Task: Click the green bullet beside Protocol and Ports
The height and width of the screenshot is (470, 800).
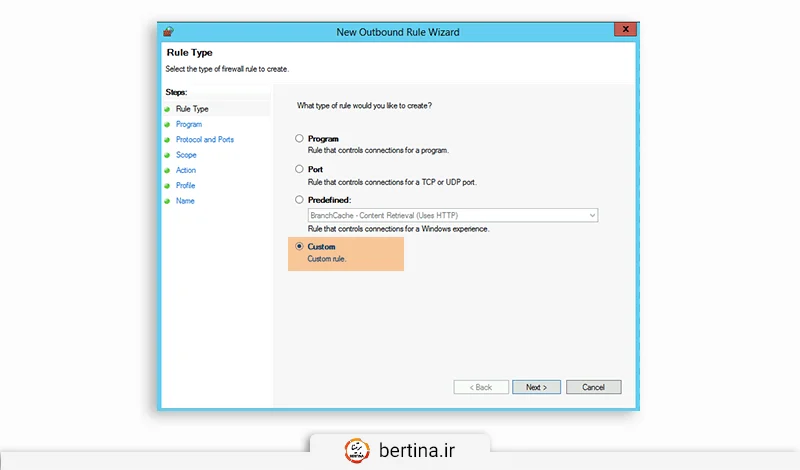Action: (x=167, y=140)
